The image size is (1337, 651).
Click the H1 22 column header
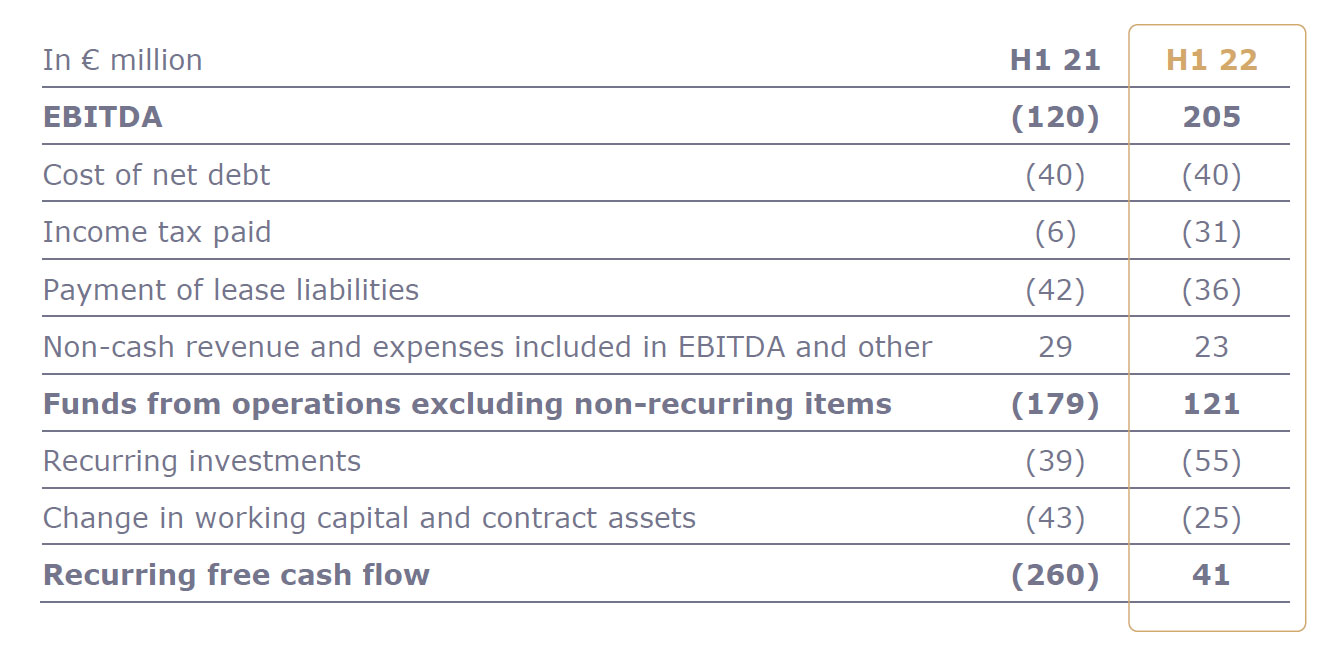[1211, 60]
